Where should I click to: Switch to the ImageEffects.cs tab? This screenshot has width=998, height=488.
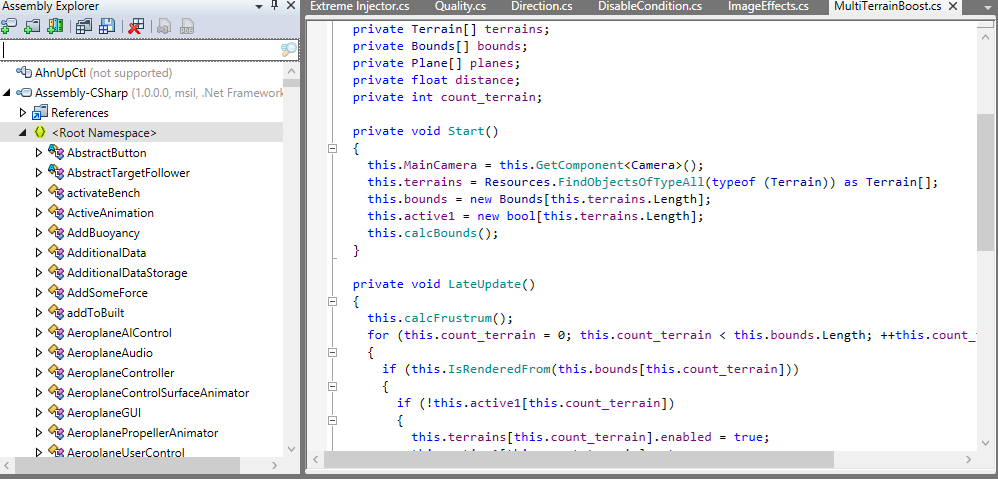coord(767,7)
